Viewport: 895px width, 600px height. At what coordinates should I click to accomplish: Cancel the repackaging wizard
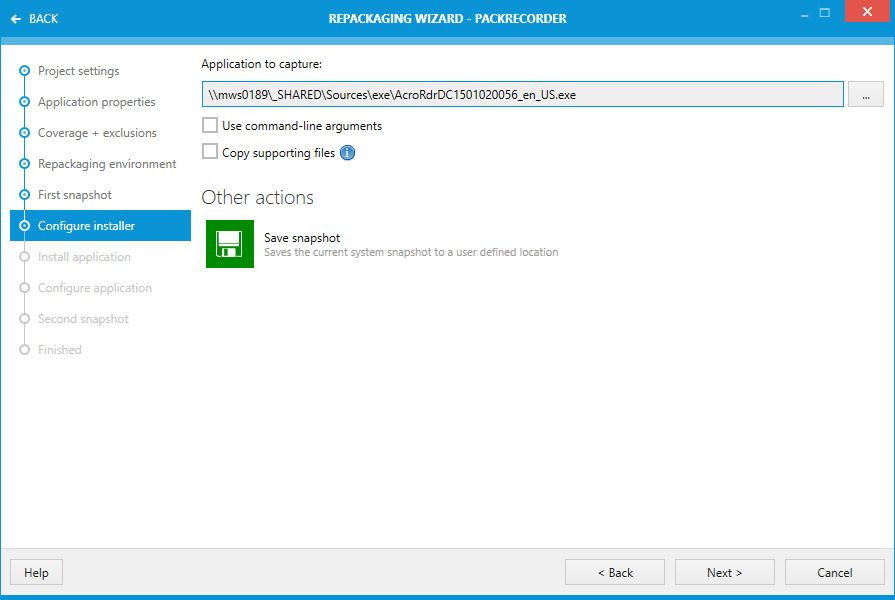[834, 572]
